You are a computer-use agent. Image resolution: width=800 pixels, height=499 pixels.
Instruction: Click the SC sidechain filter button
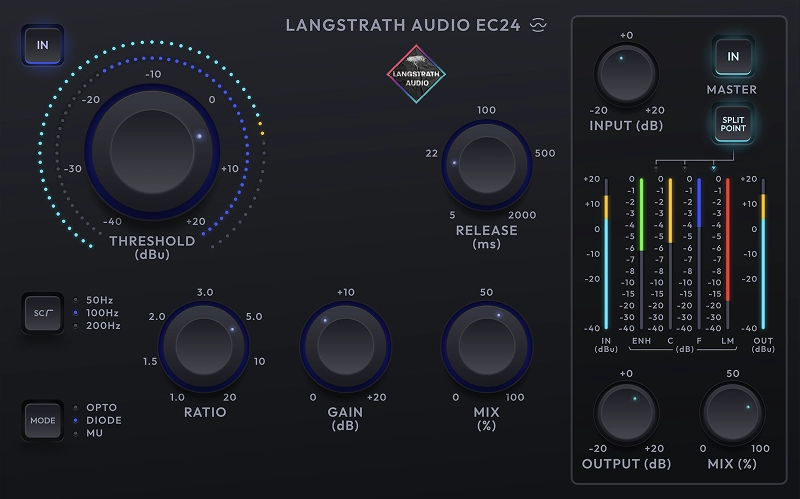[x=42, y=313]
